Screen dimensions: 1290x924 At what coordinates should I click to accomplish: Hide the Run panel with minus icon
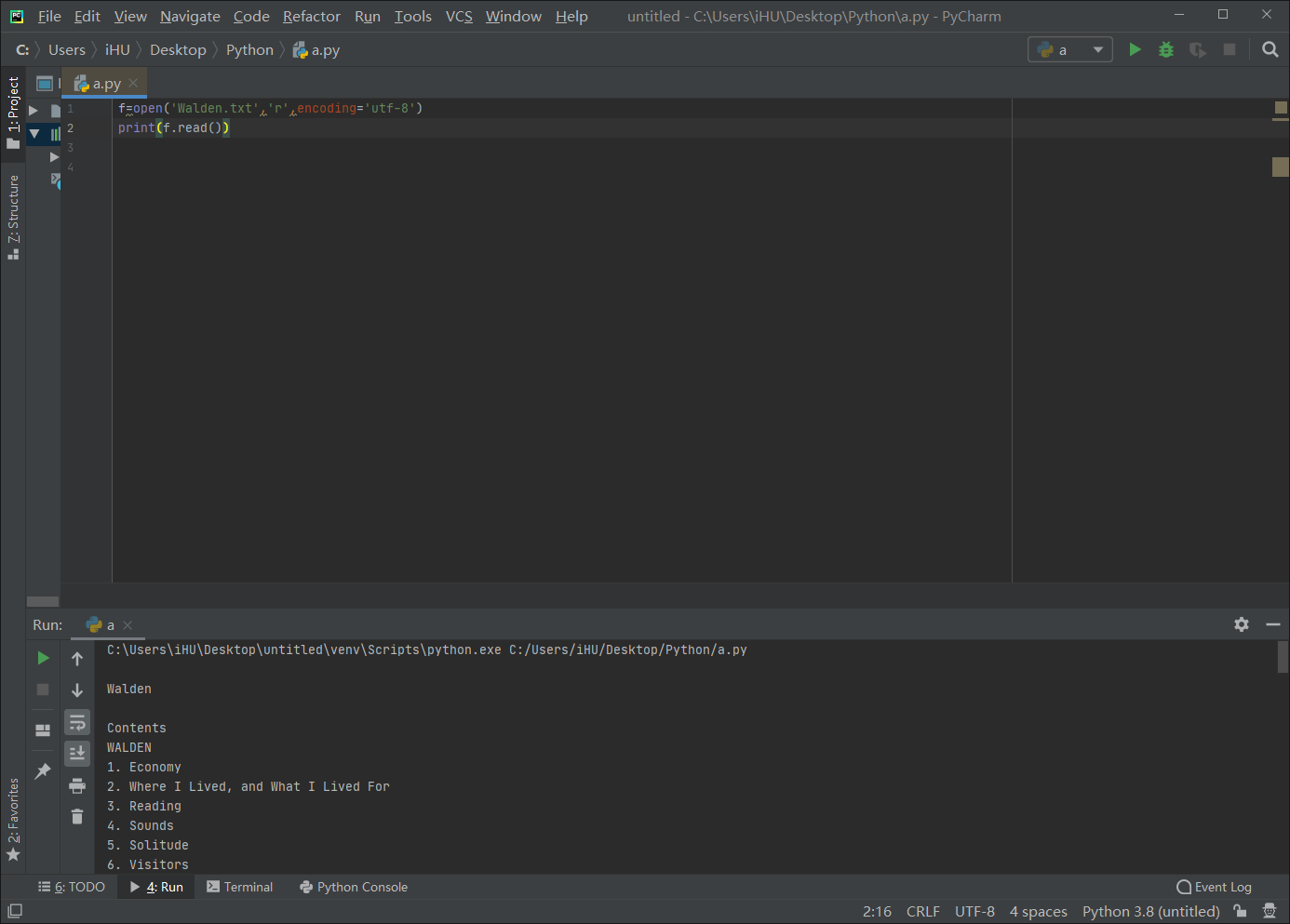1273,624
